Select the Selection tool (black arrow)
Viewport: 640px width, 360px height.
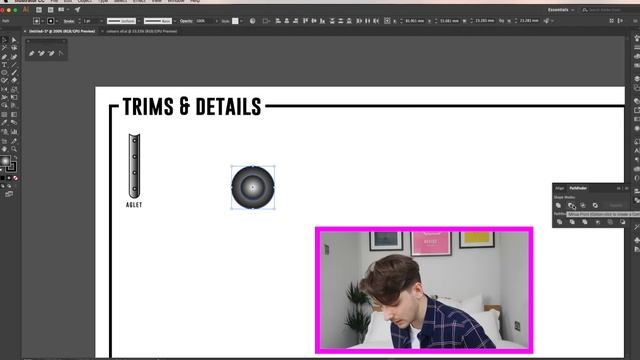click(4, 40)
